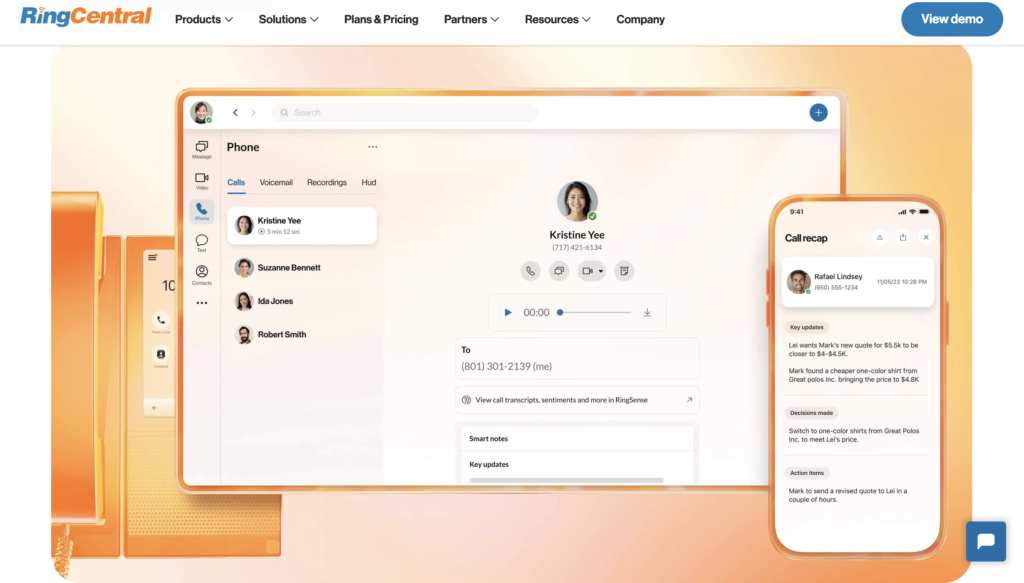Go forward with the right arrow

(x=253, y=112)
